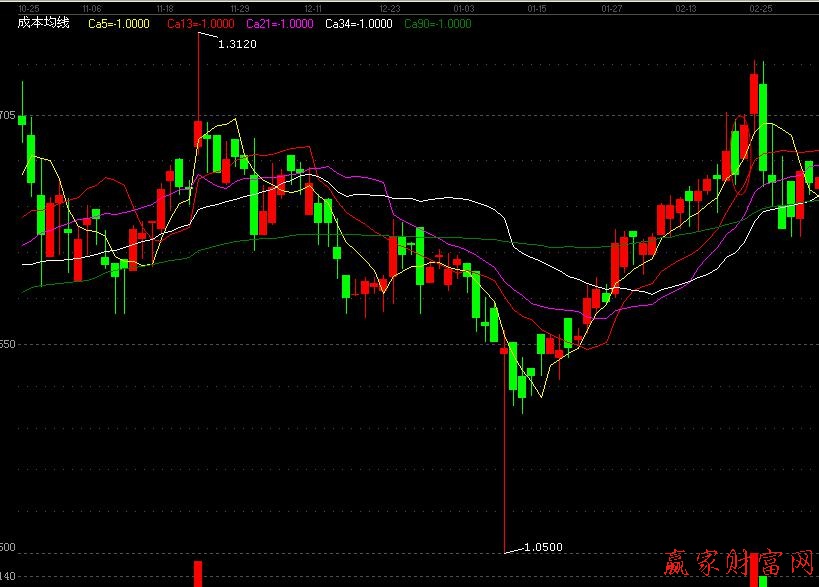Click the 成本均线 indicator title
The height and width of the screenshot is (587, 819).
[44, 23]
